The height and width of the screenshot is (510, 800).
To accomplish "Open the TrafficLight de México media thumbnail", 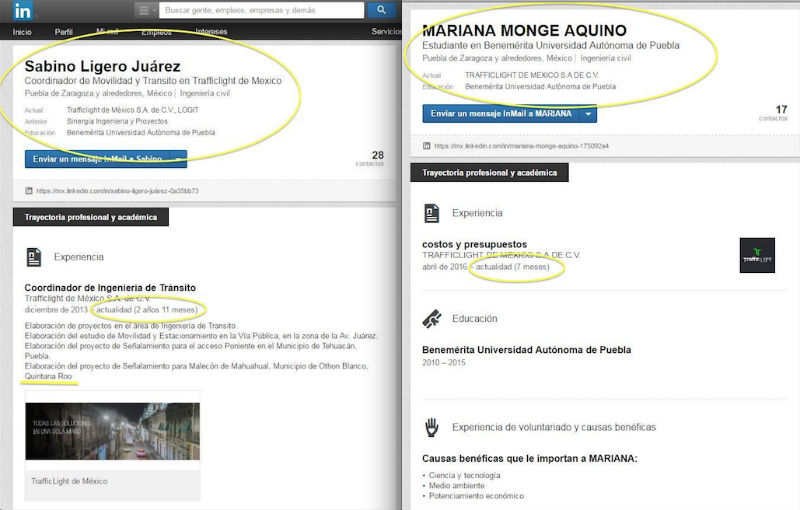I will tap(113, 431).
